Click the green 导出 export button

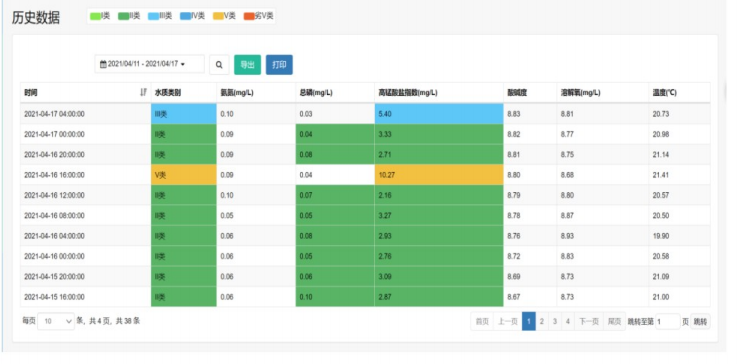click(247, 65)
